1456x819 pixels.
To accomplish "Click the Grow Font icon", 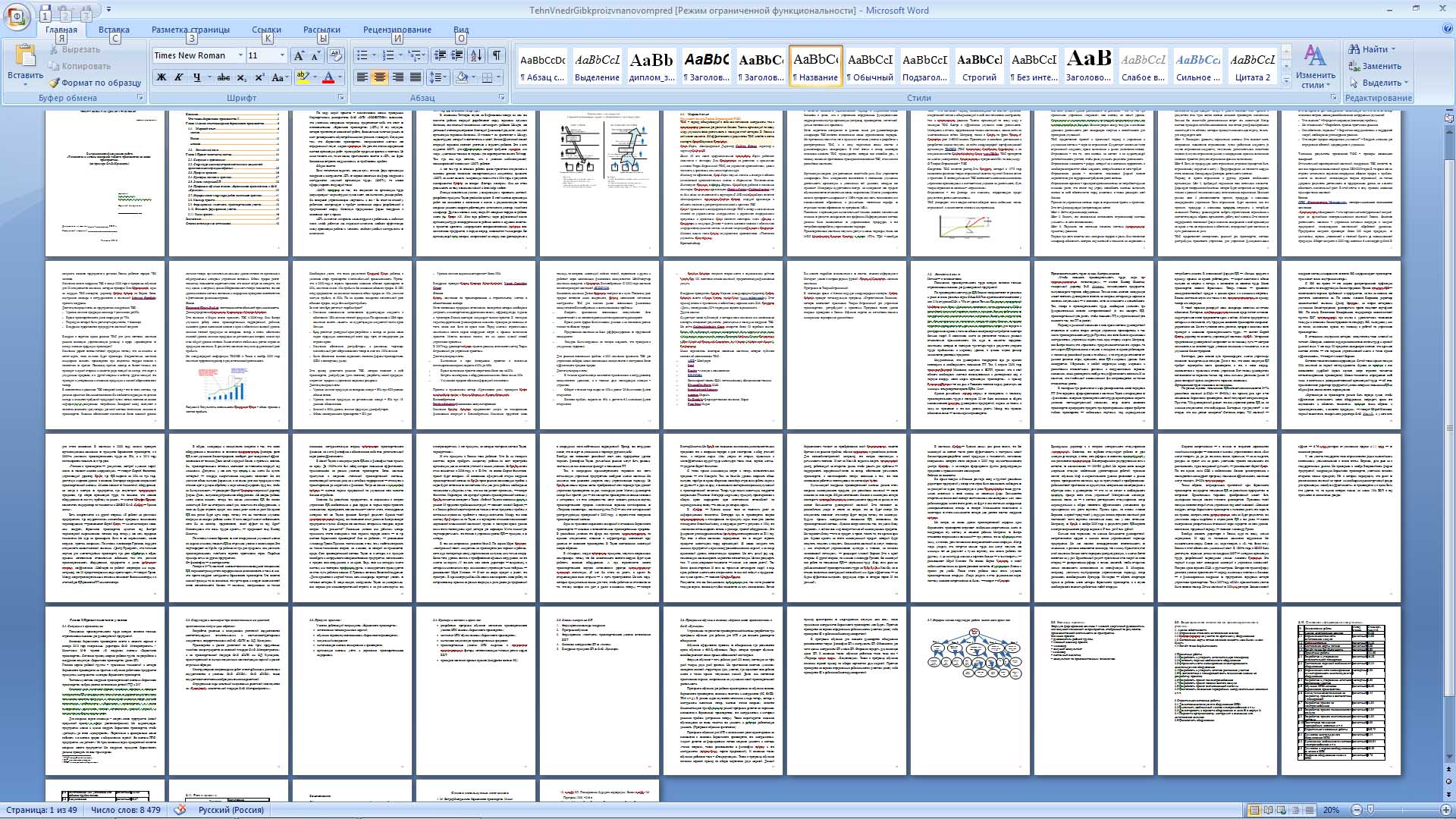I will point(299,55).
